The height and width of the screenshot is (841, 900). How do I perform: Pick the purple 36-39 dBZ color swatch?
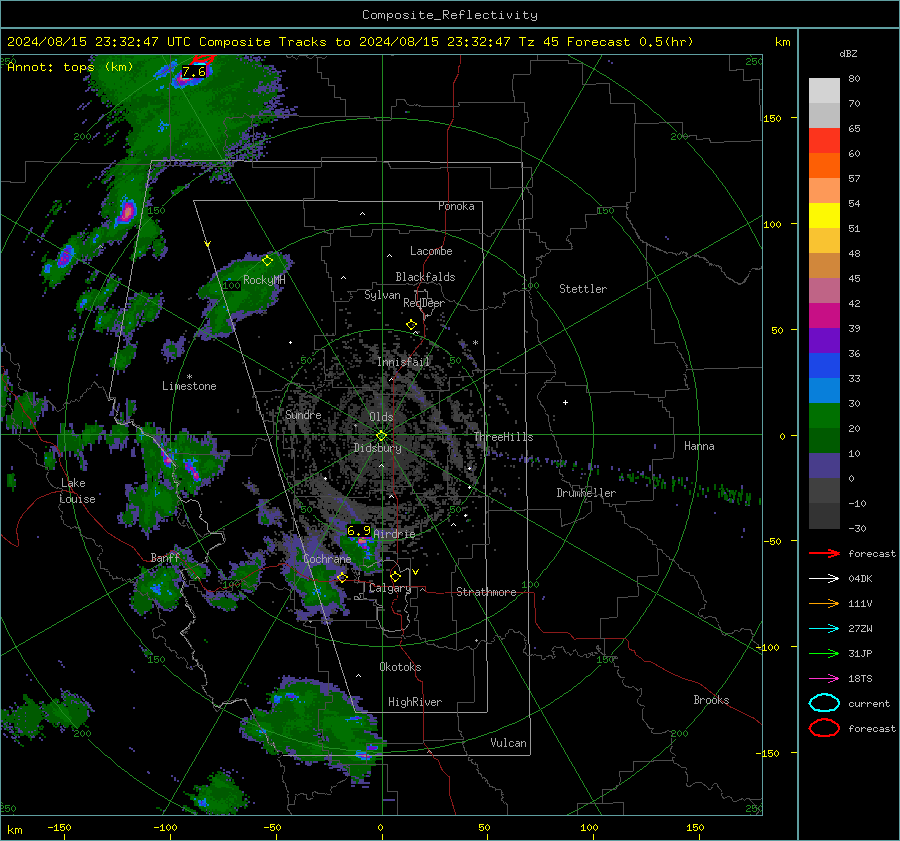(x=824, y=341)
